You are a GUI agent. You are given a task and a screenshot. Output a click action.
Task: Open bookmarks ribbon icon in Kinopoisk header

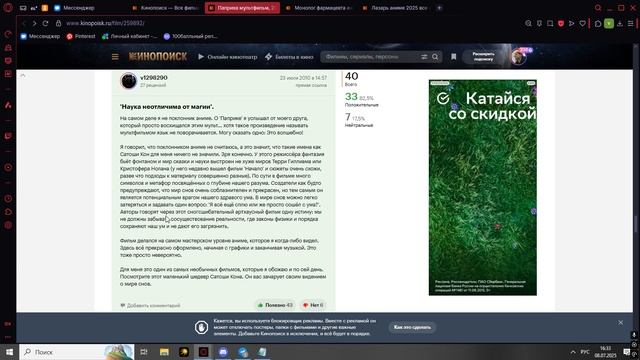point(453,57)
